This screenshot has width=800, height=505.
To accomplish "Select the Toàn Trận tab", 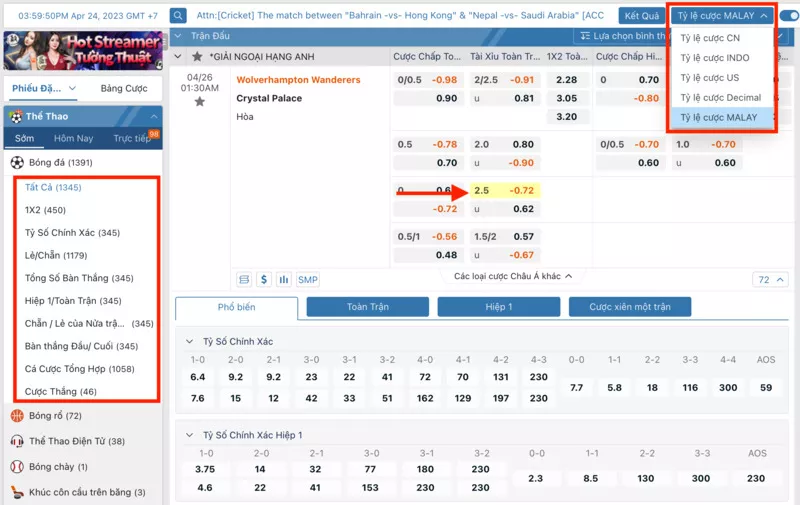I will tap(368, 307).
